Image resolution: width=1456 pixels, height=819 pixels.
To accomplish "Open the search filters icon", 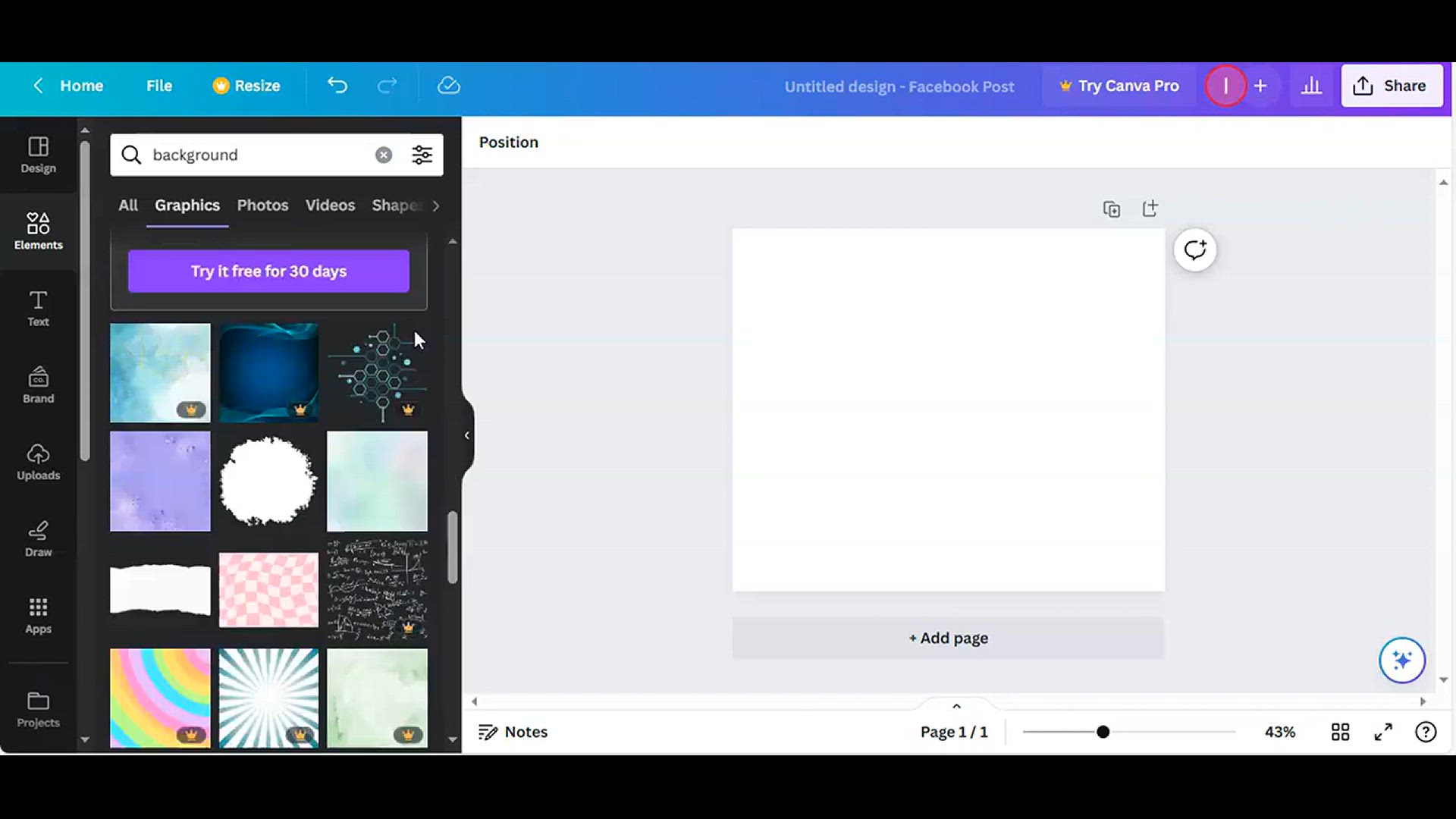I will 422,155.
